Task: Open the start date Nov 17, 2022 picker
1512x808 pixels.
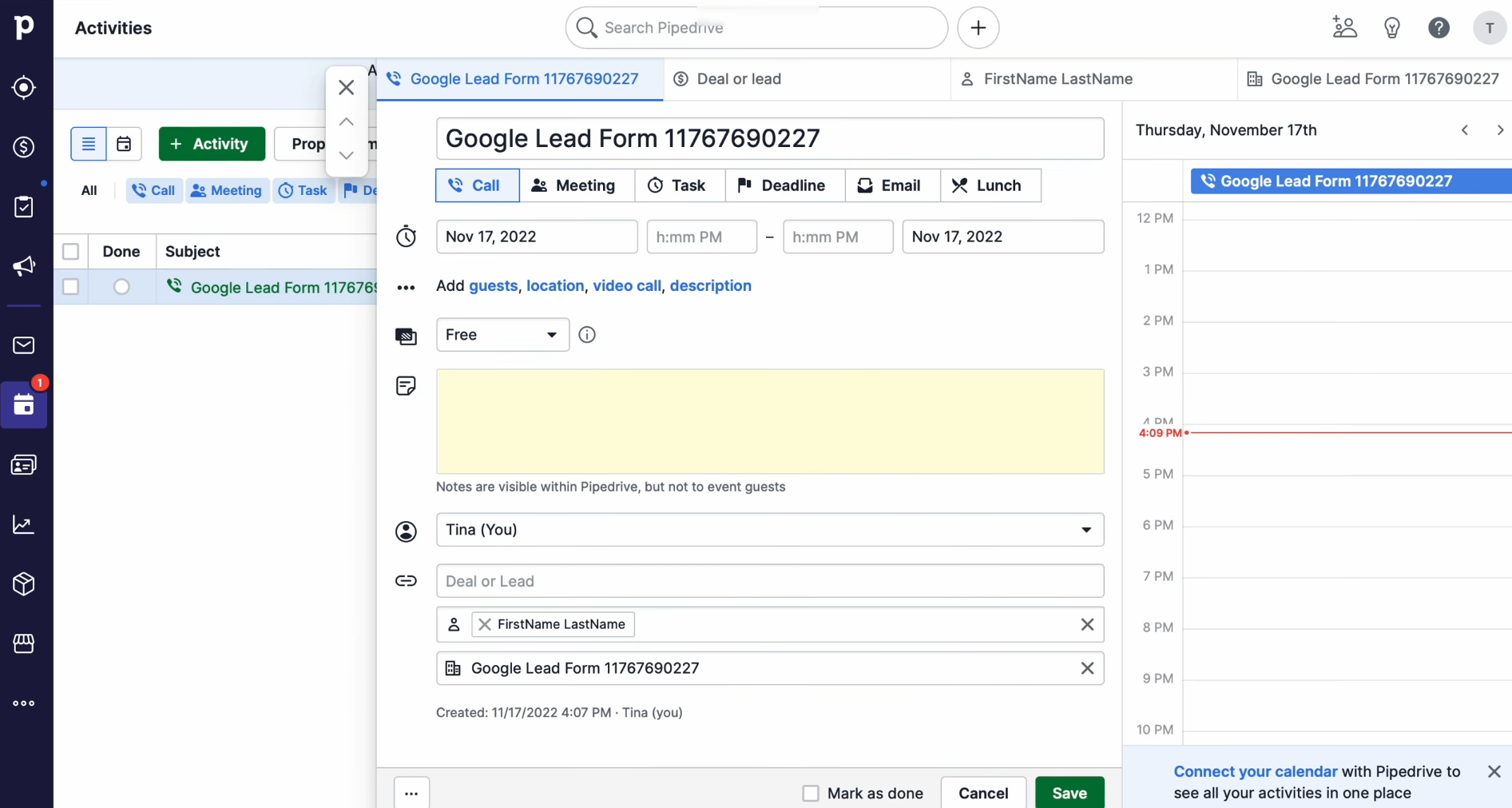Action: point(537,237)
